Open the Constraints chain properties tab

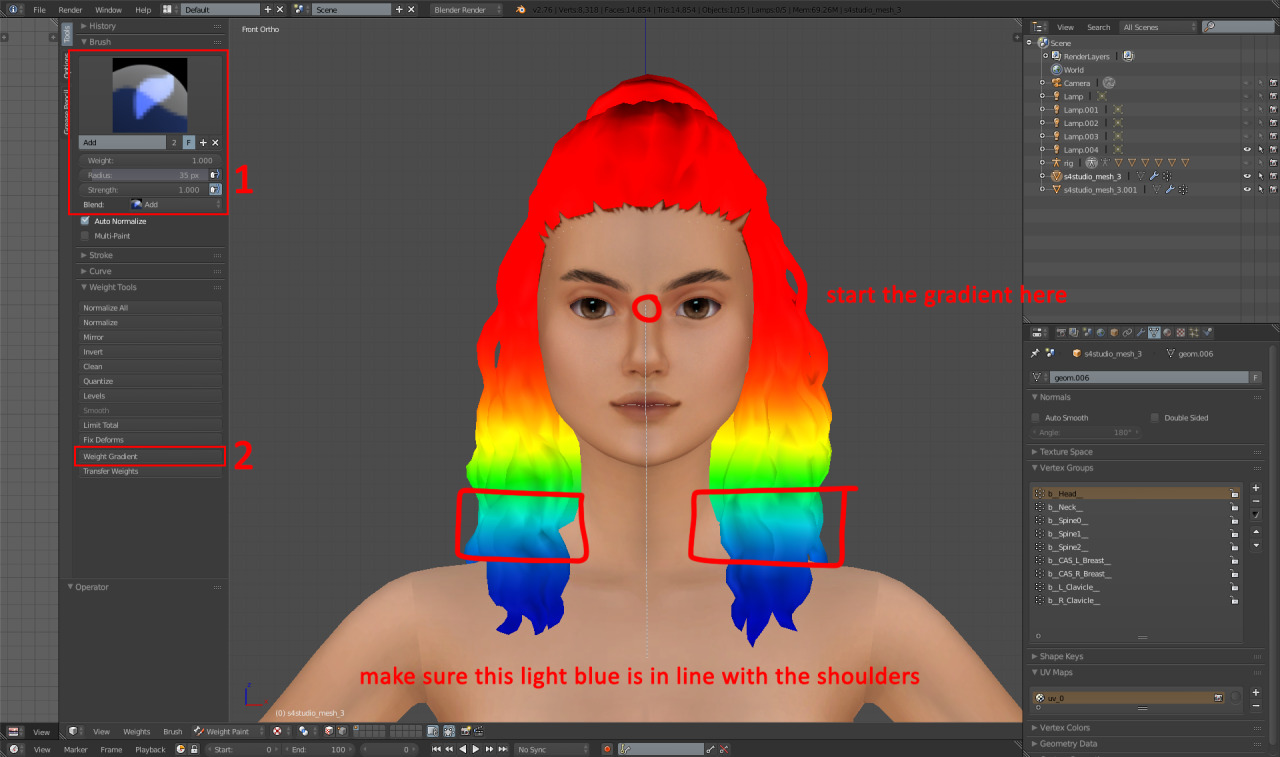[x=1127, y=333]
